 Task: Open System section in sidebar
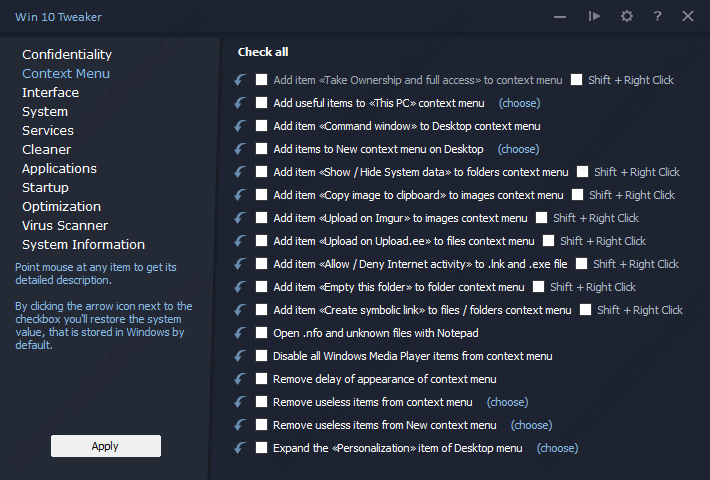pos(45,112)
